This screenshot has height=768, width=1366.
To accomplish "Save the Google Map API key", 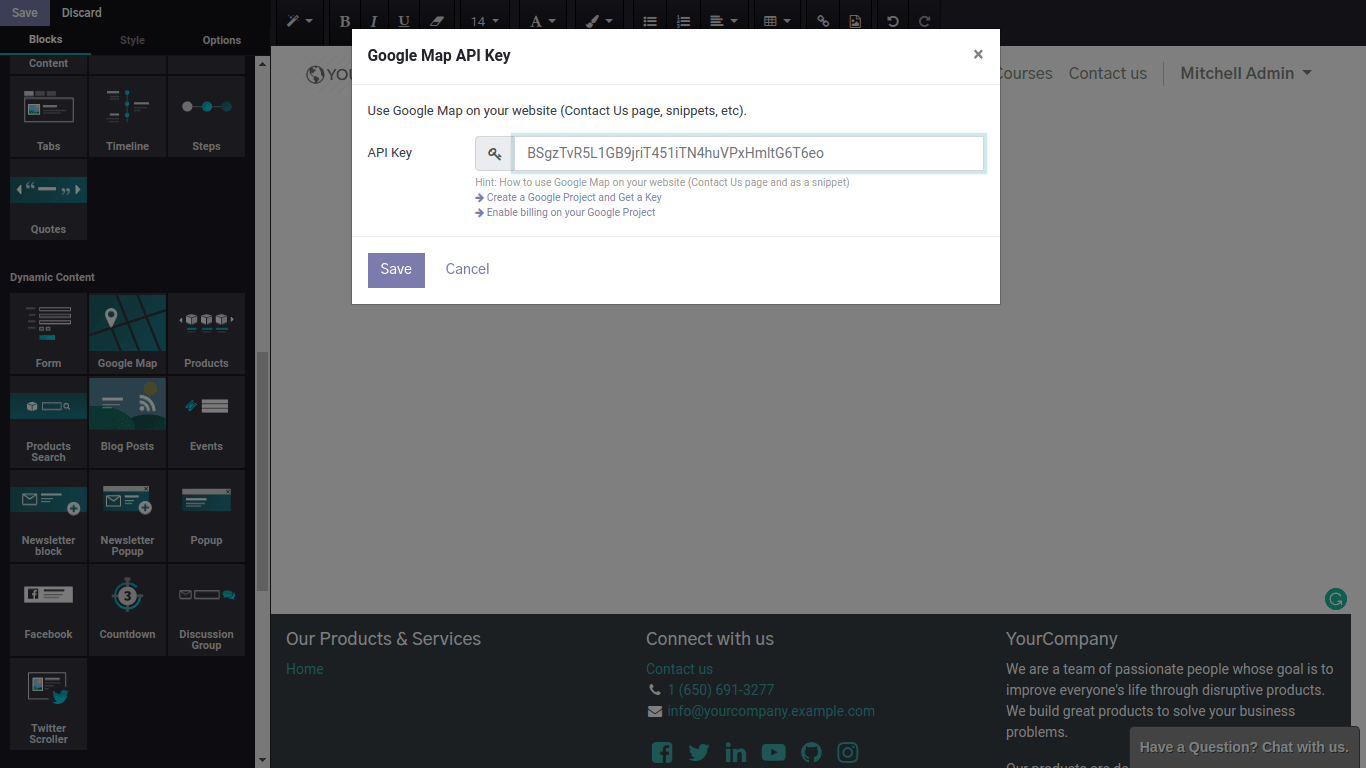I will [396, 269].
